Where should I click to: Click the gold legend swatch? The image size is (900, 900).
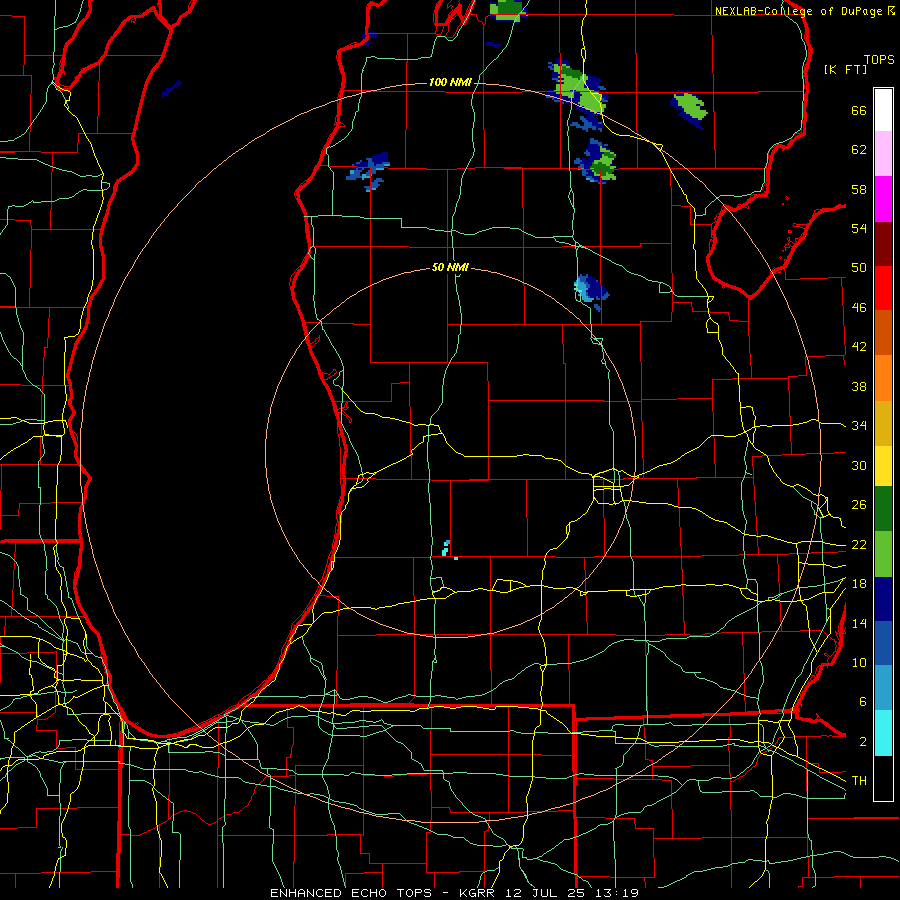[x=883, y=423]
